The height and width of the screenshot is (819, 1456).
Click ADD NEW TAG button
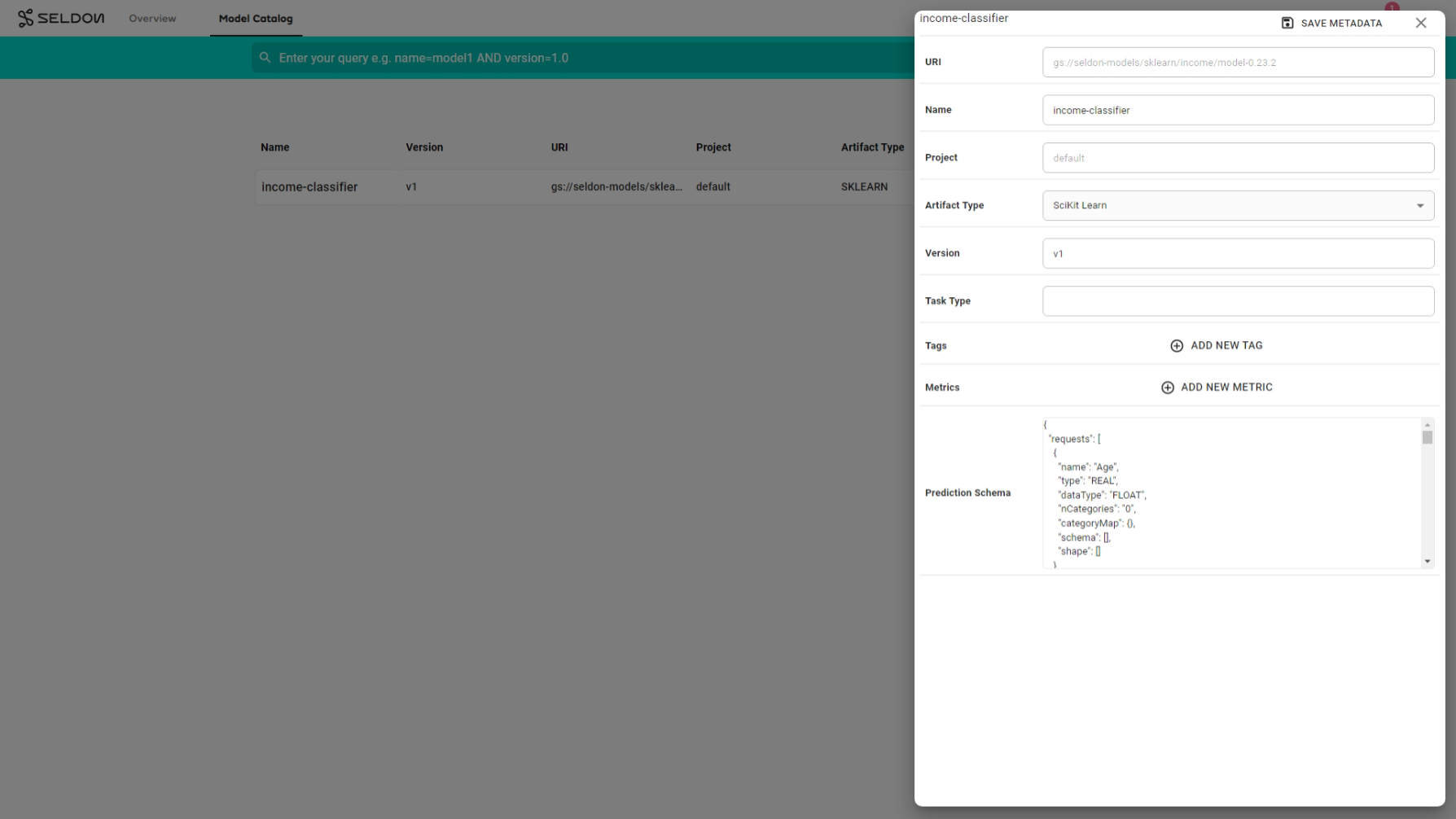(1217, 346)
